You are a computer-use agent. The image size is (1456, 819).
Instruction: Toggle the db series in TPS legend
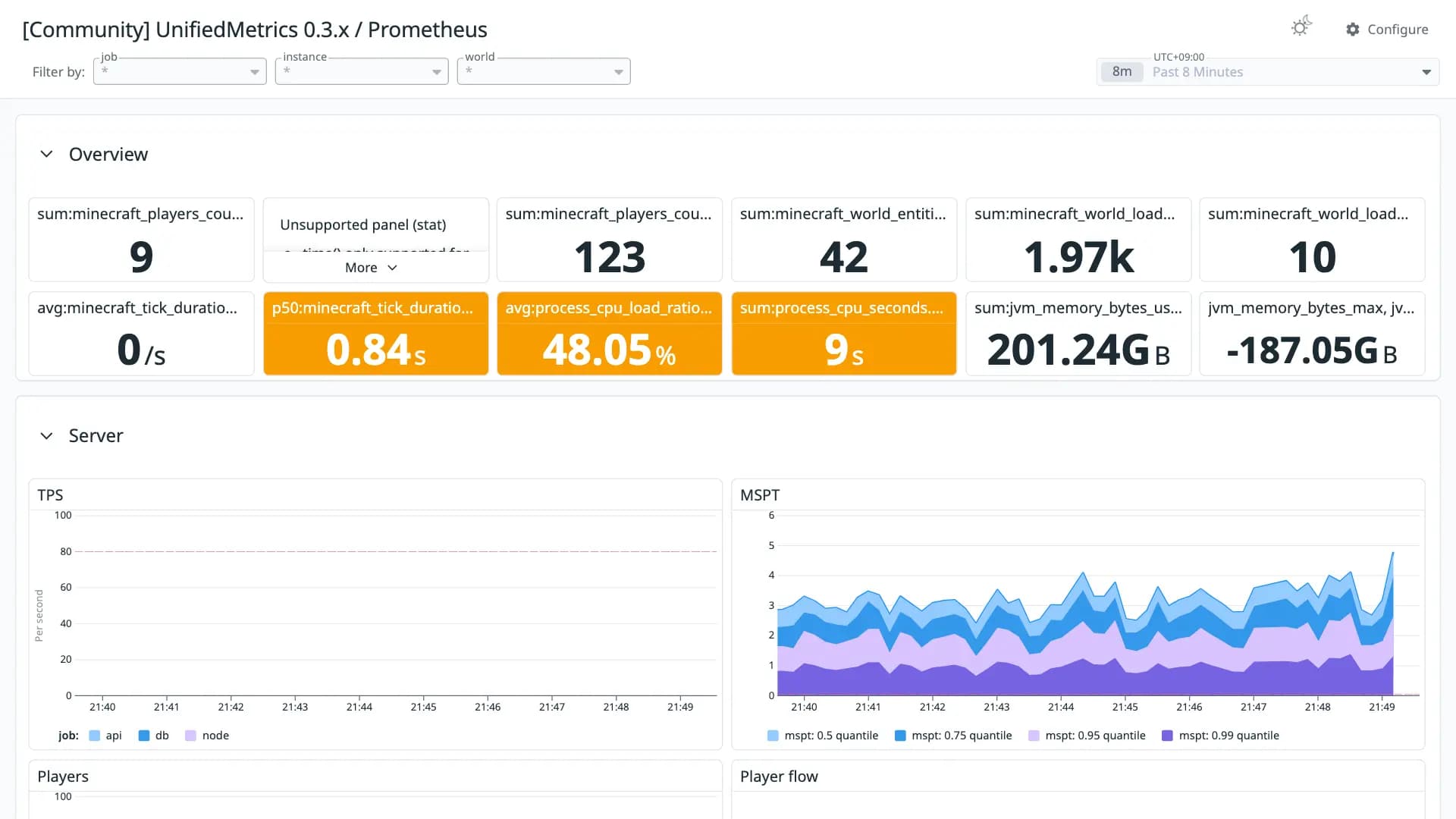coord(154,736)
